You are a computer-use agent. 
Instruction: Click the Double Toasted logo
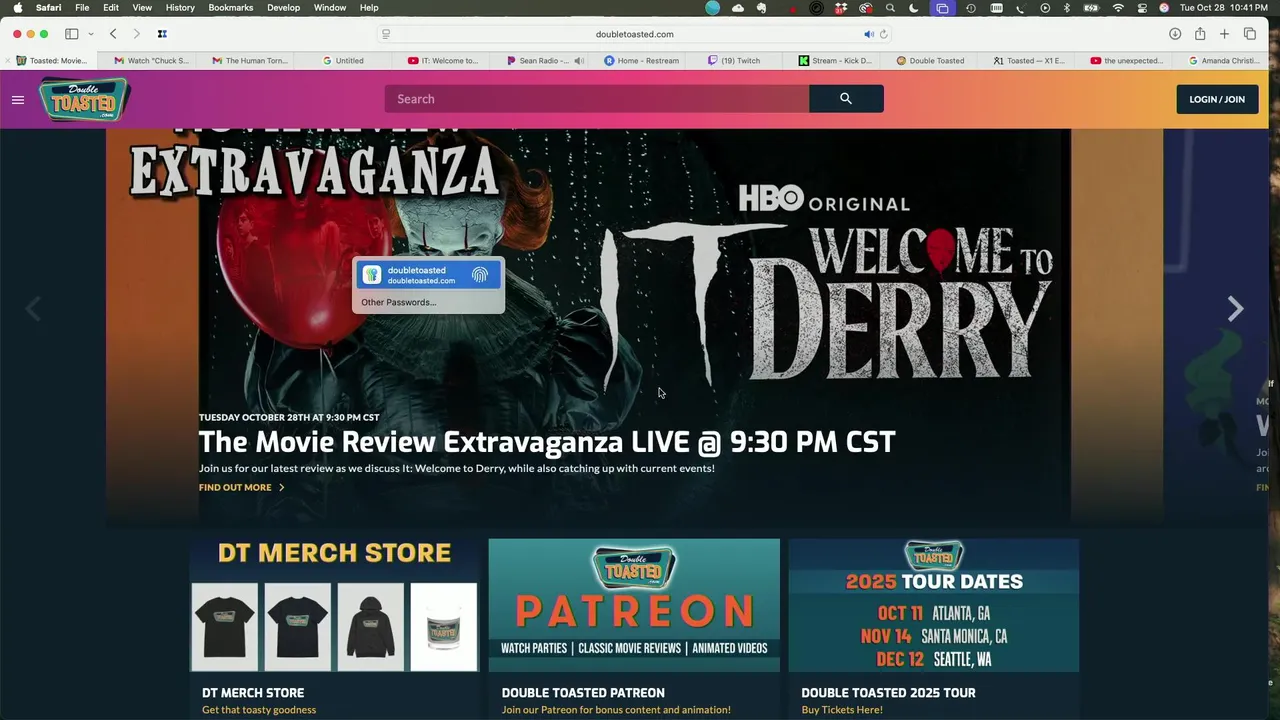click(x=85, y=99)
